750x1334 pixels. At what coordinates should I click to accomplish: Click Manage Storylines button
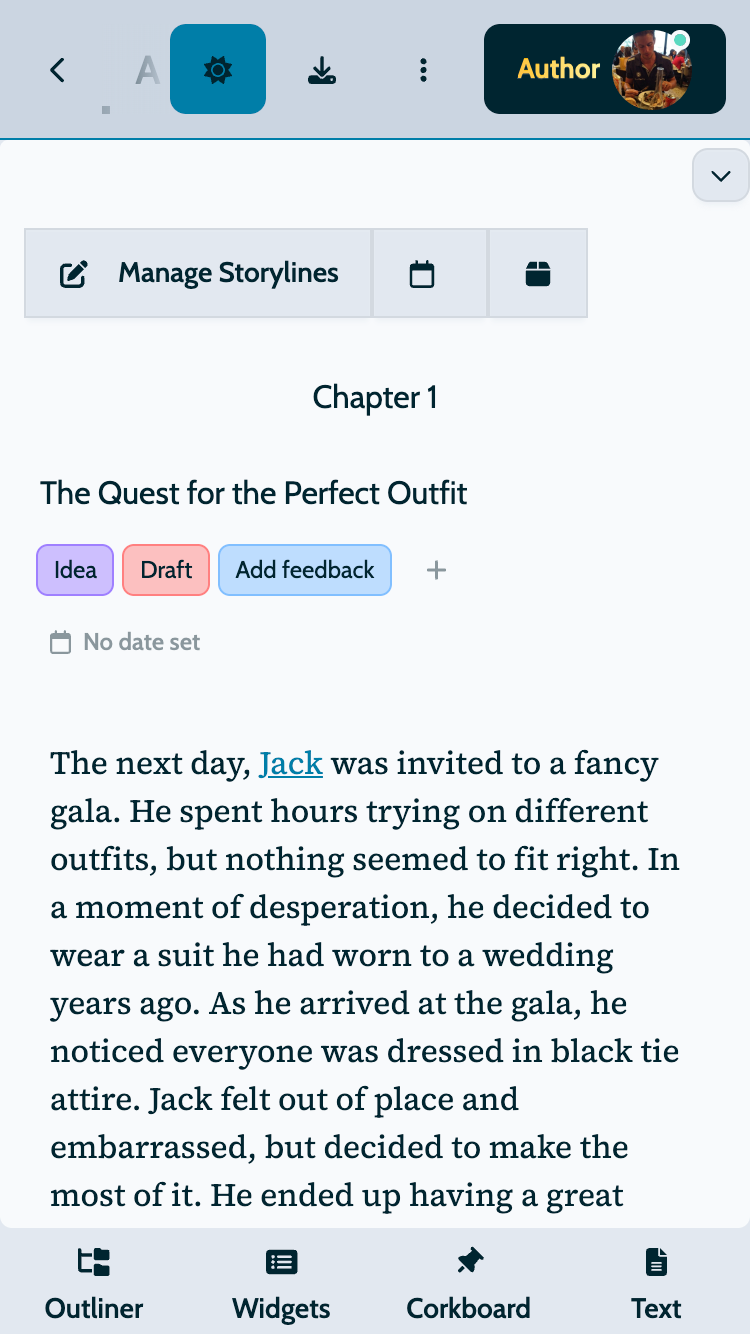[199, 273]
